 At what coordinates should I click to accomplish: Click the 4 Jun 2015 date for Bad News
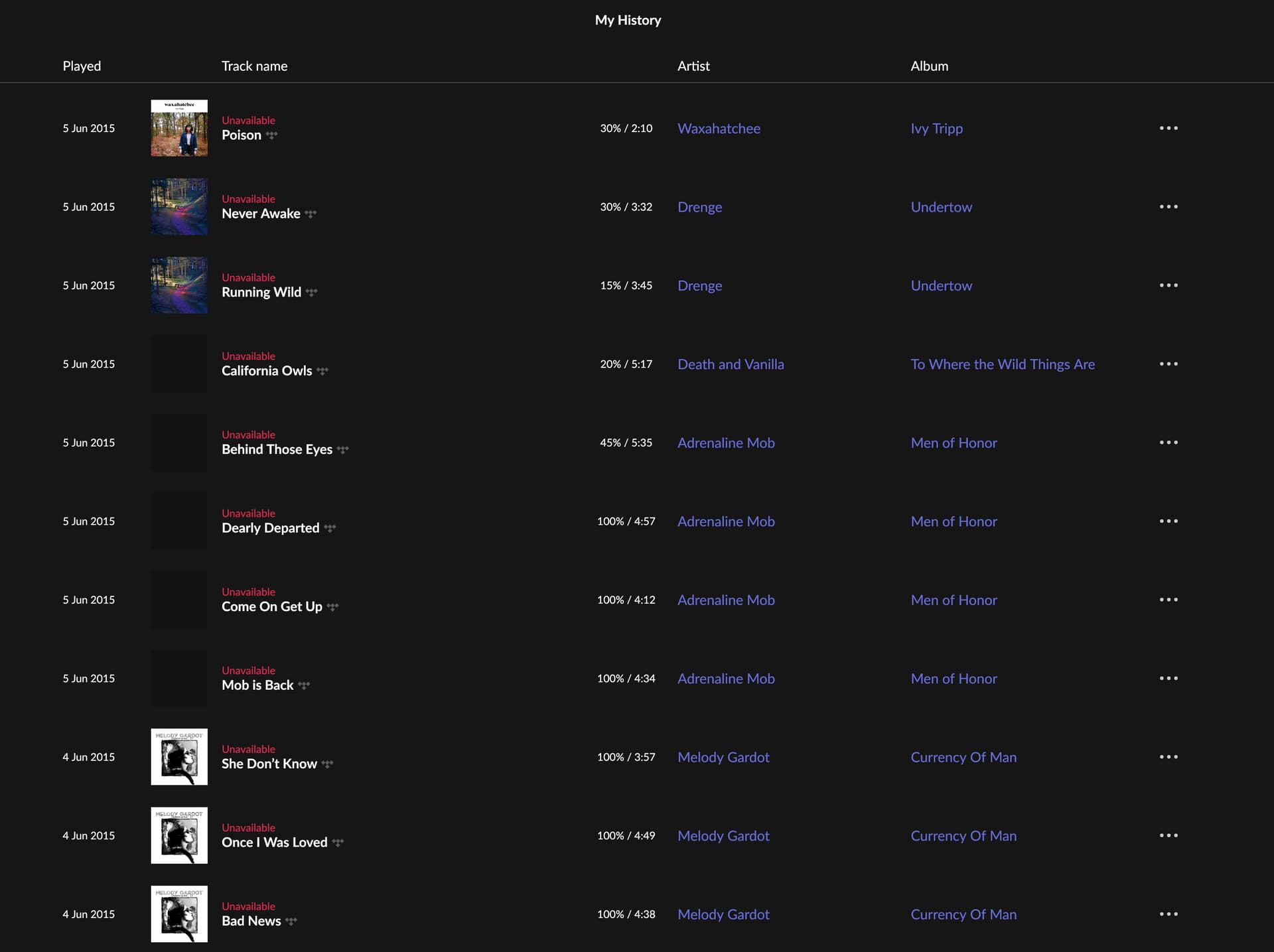pos(88,914)
